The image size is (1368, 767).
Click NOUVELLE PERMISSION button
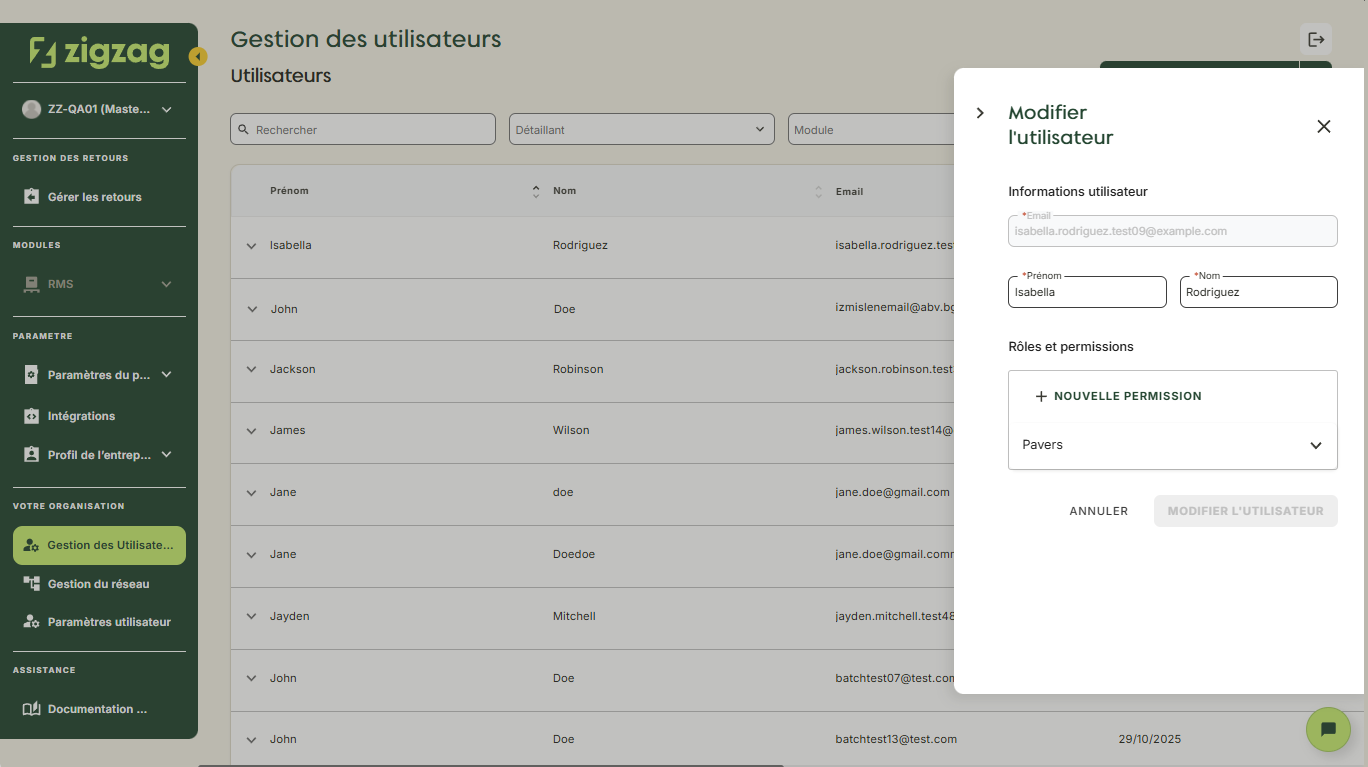[x=1118, y=396]
